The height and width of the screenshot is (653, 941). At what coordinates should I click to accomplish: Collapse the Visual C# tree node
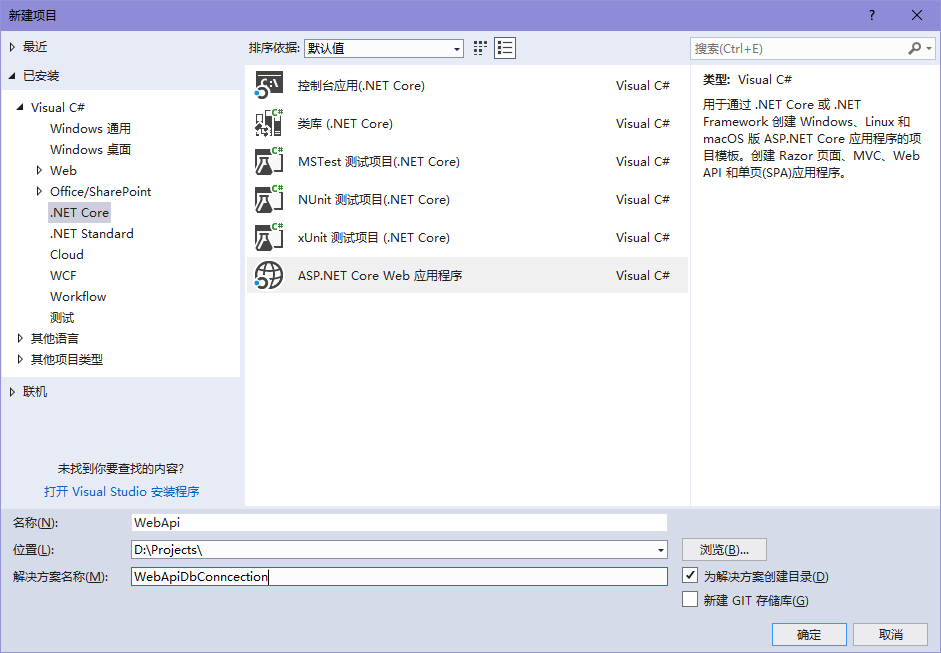coord(20,107)
